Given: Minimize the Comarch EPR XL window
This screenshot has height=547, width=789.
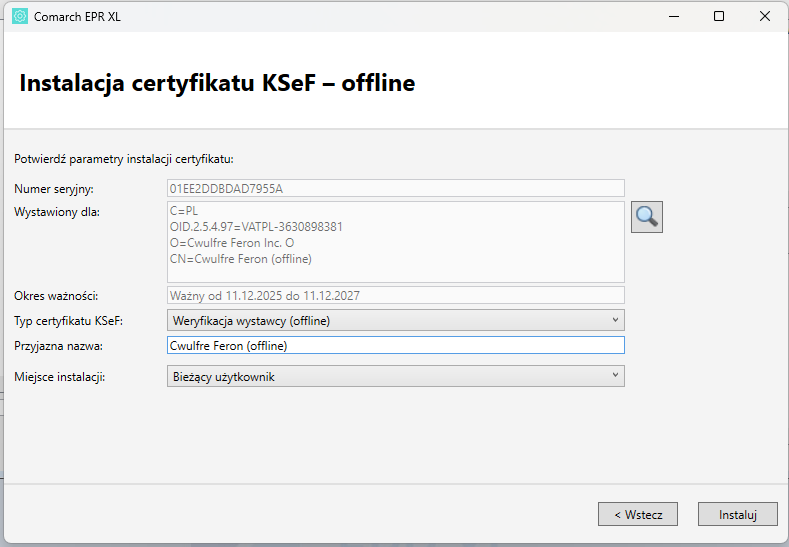Looking at the screenshot, I should (672, 16).
